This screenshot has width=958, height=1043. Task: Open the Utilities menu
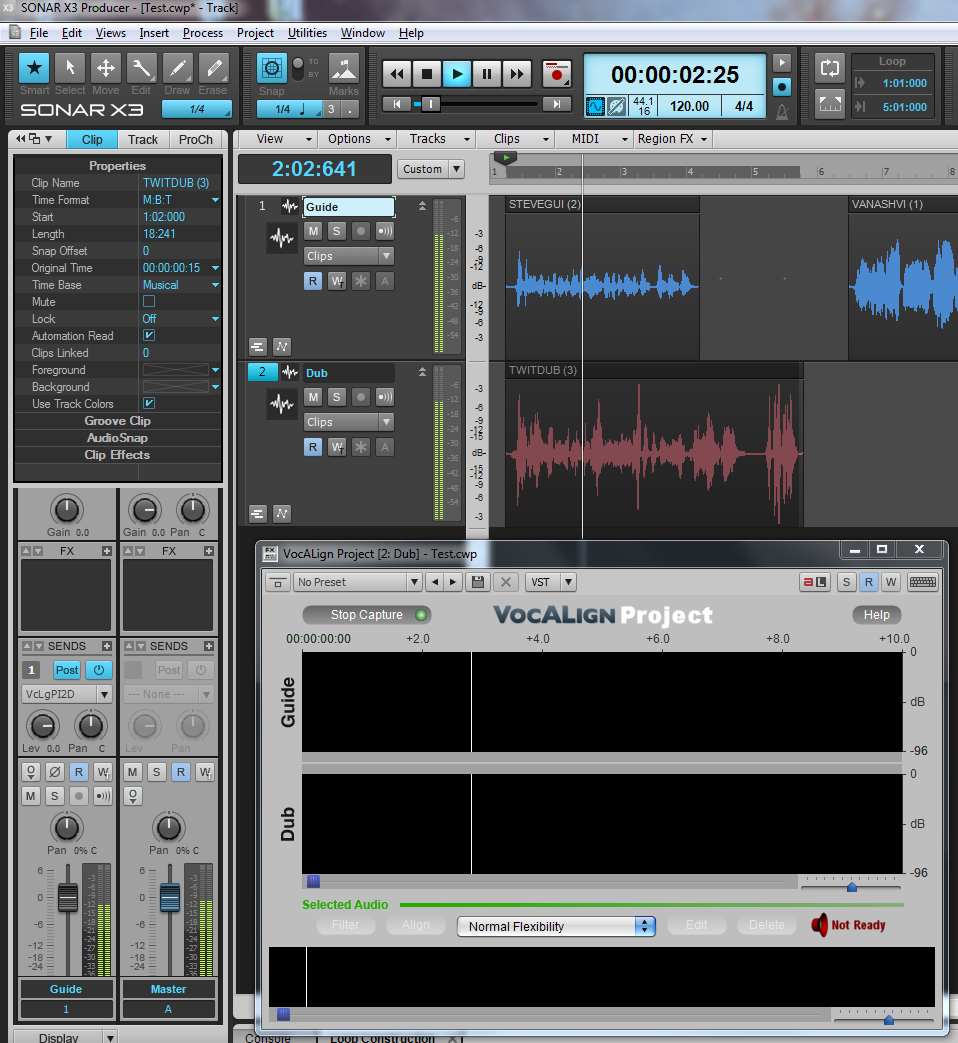[x=307, y=33]
